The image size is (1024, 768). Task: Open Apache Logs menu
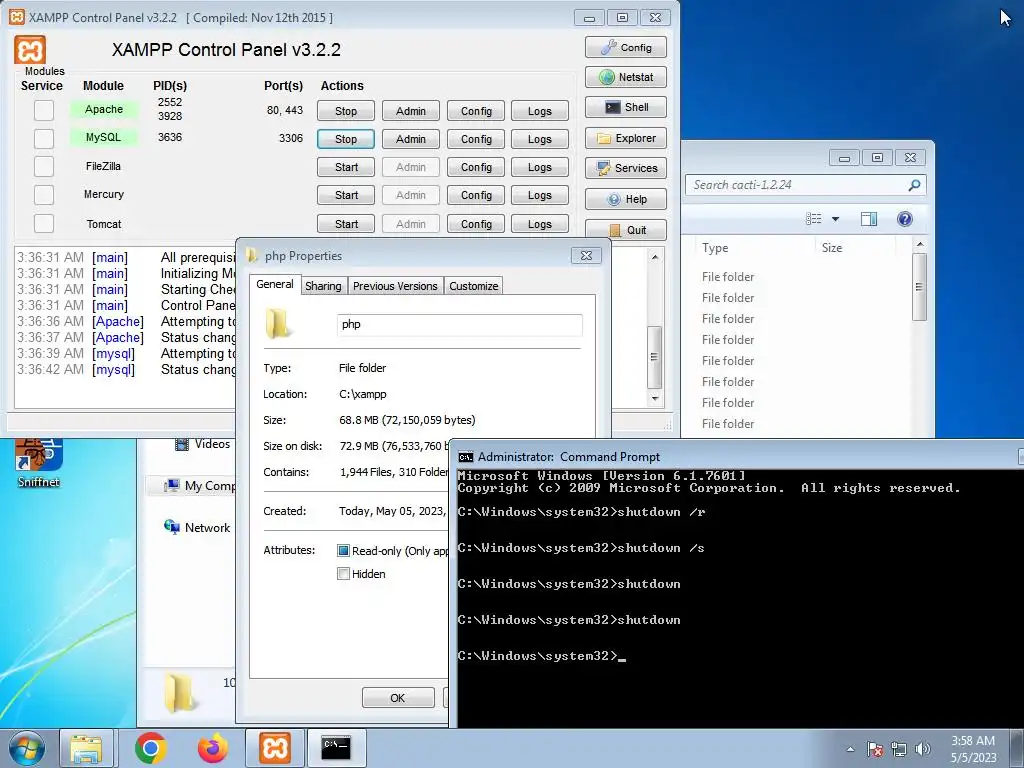point(539,111)
